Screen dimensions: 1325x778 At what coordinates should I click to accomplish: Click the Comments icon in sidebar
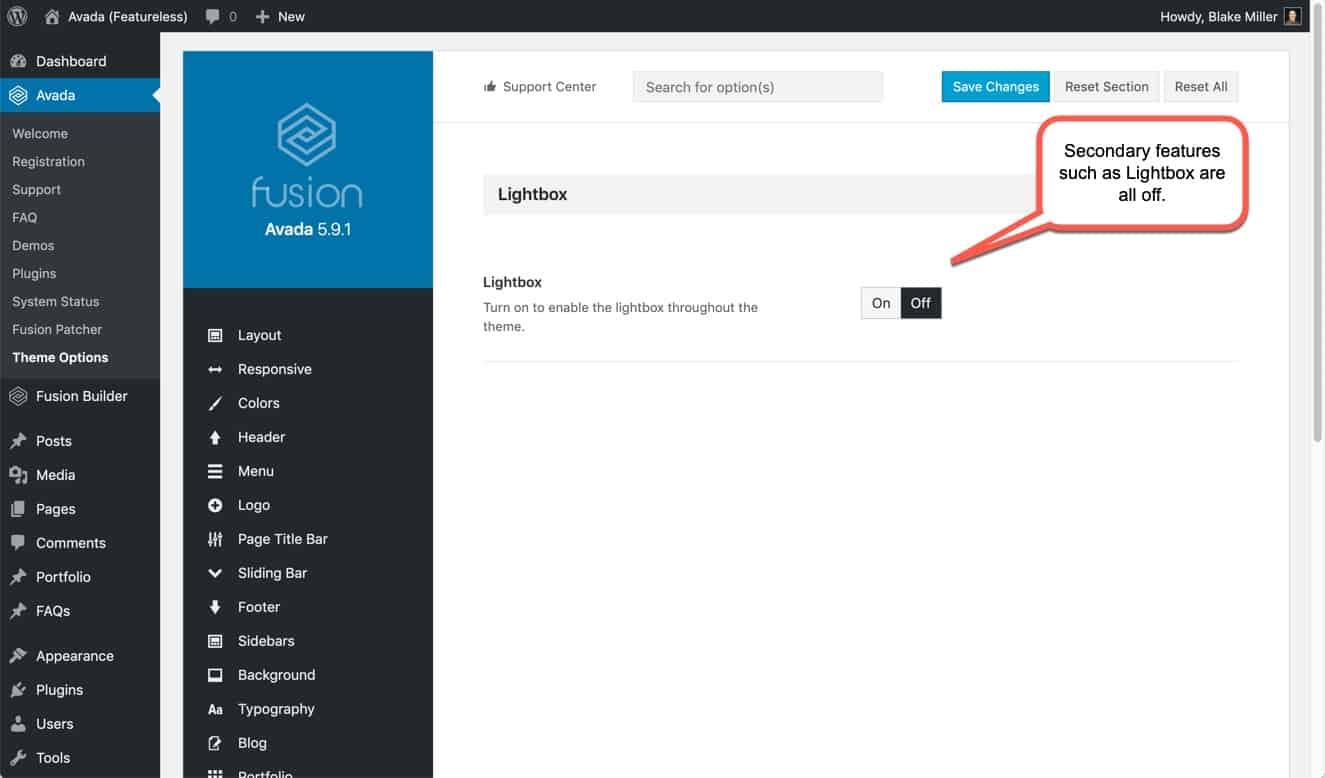18,543
